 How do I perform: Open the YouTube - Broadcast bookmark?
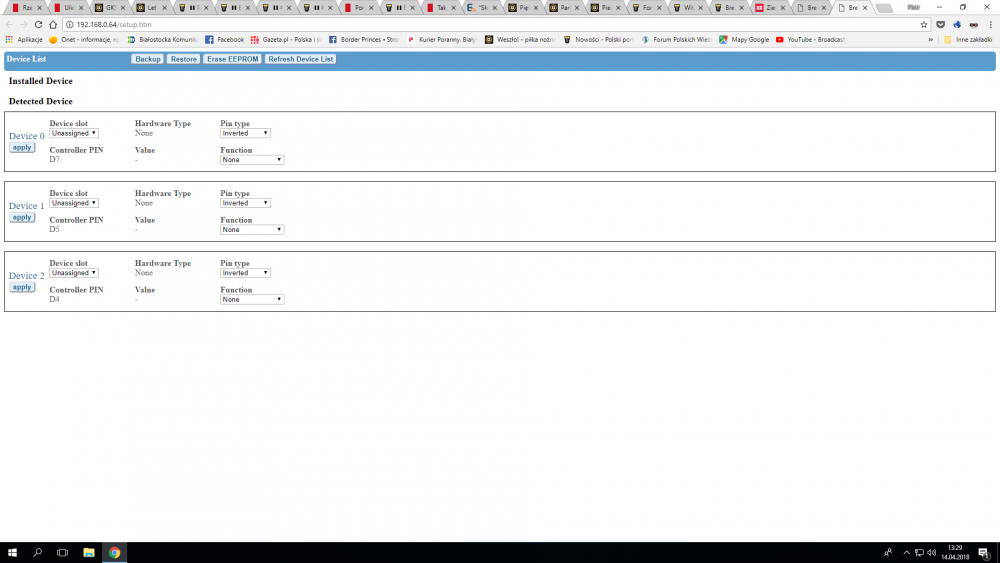810,40
